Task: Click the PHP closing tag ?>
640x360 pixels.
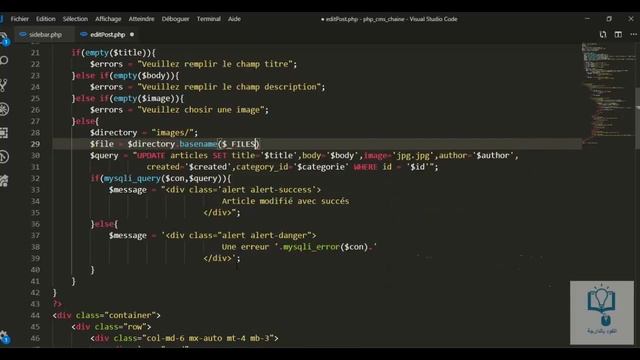Action: tap(57, 304)
